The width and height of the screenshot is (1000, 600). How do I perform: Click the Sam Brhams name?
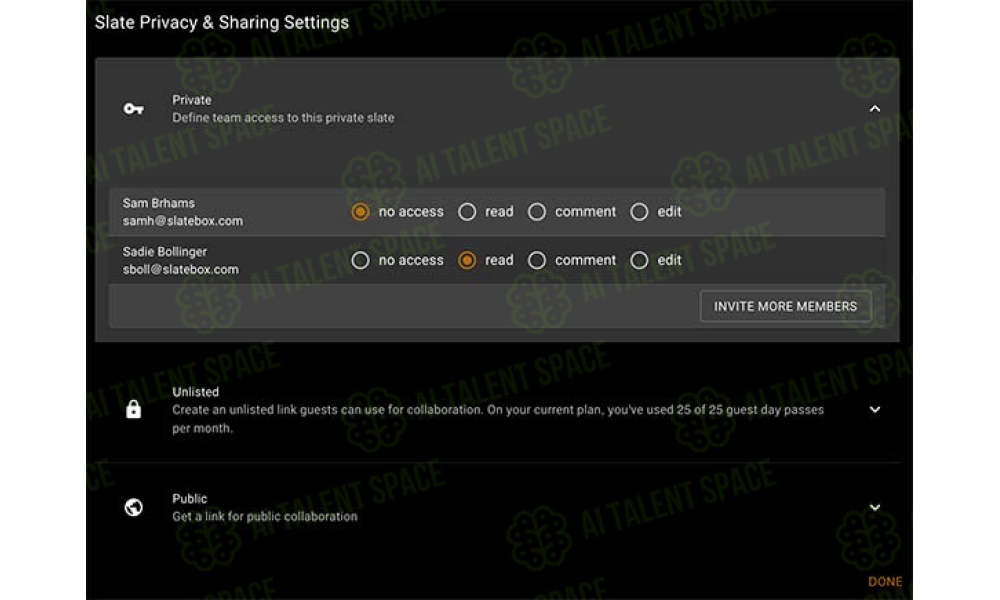point(159,203)
